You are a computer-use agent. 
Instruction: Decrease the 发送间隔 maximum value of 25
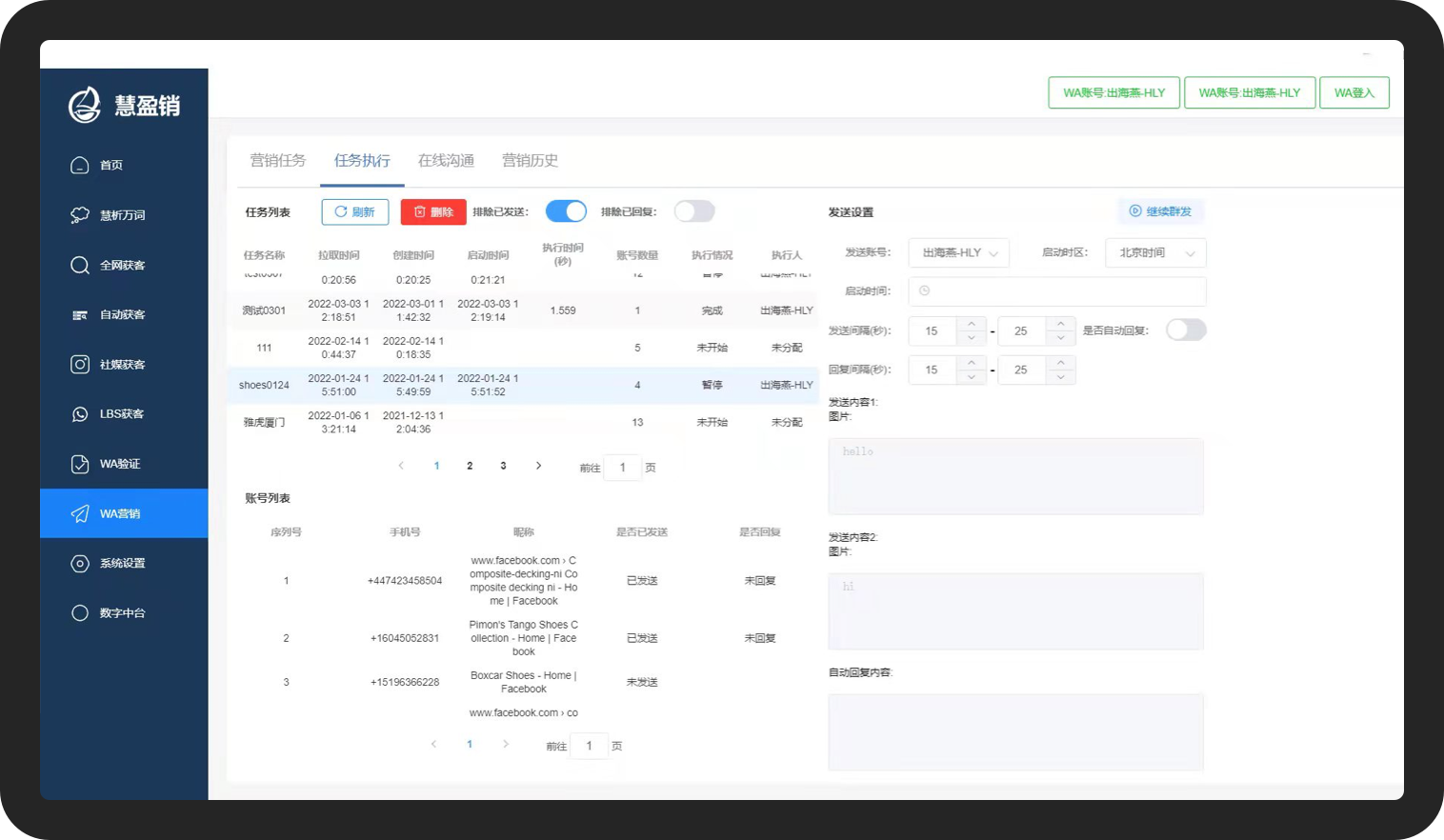tap(1061, 338)
